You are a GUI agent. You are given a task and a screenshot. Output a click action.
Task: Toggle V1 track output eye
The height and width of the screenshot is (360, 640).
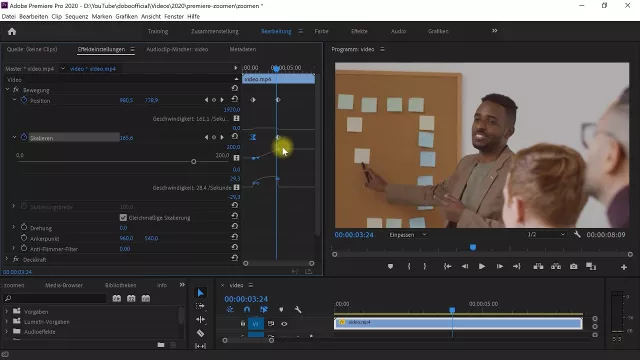pos(284,324)
